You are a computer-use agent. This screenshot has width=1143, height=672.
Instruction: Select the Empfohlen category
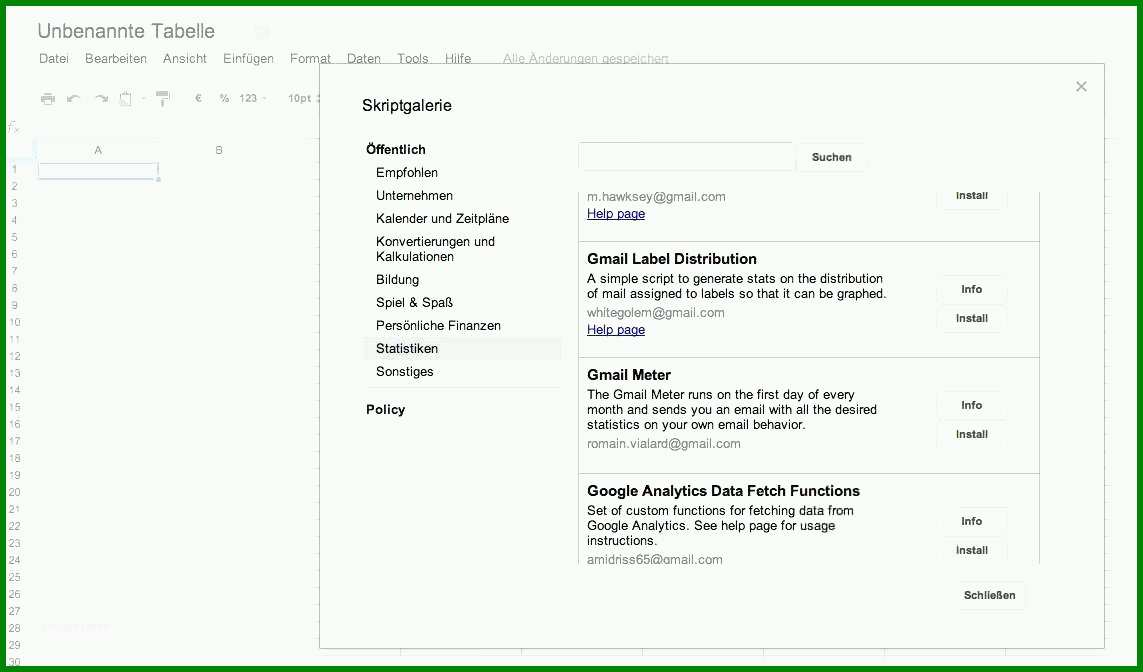point(407,173)
